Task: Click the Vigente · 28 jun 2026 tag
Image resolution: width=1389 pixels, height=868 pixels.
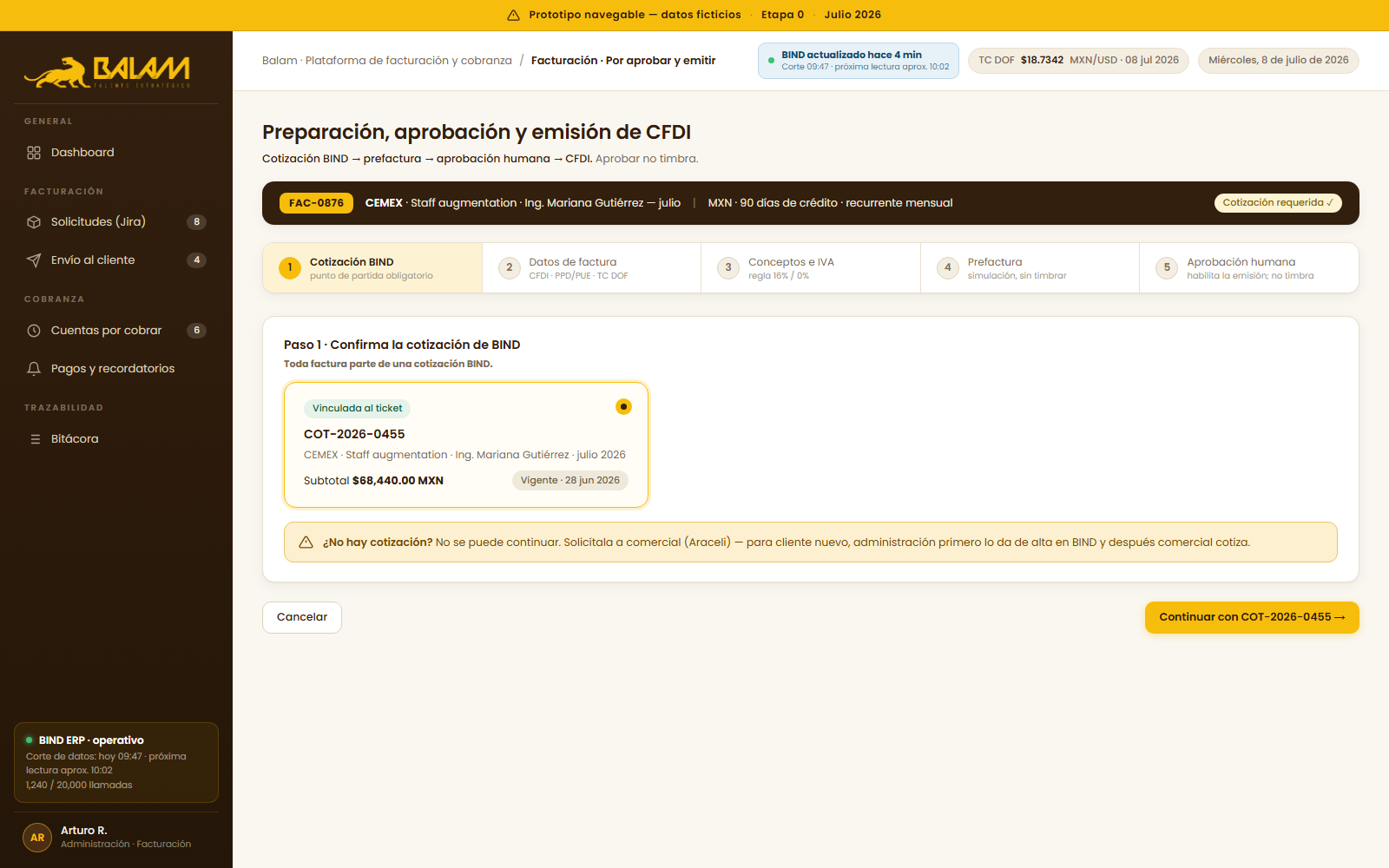Action: (570, 481)
